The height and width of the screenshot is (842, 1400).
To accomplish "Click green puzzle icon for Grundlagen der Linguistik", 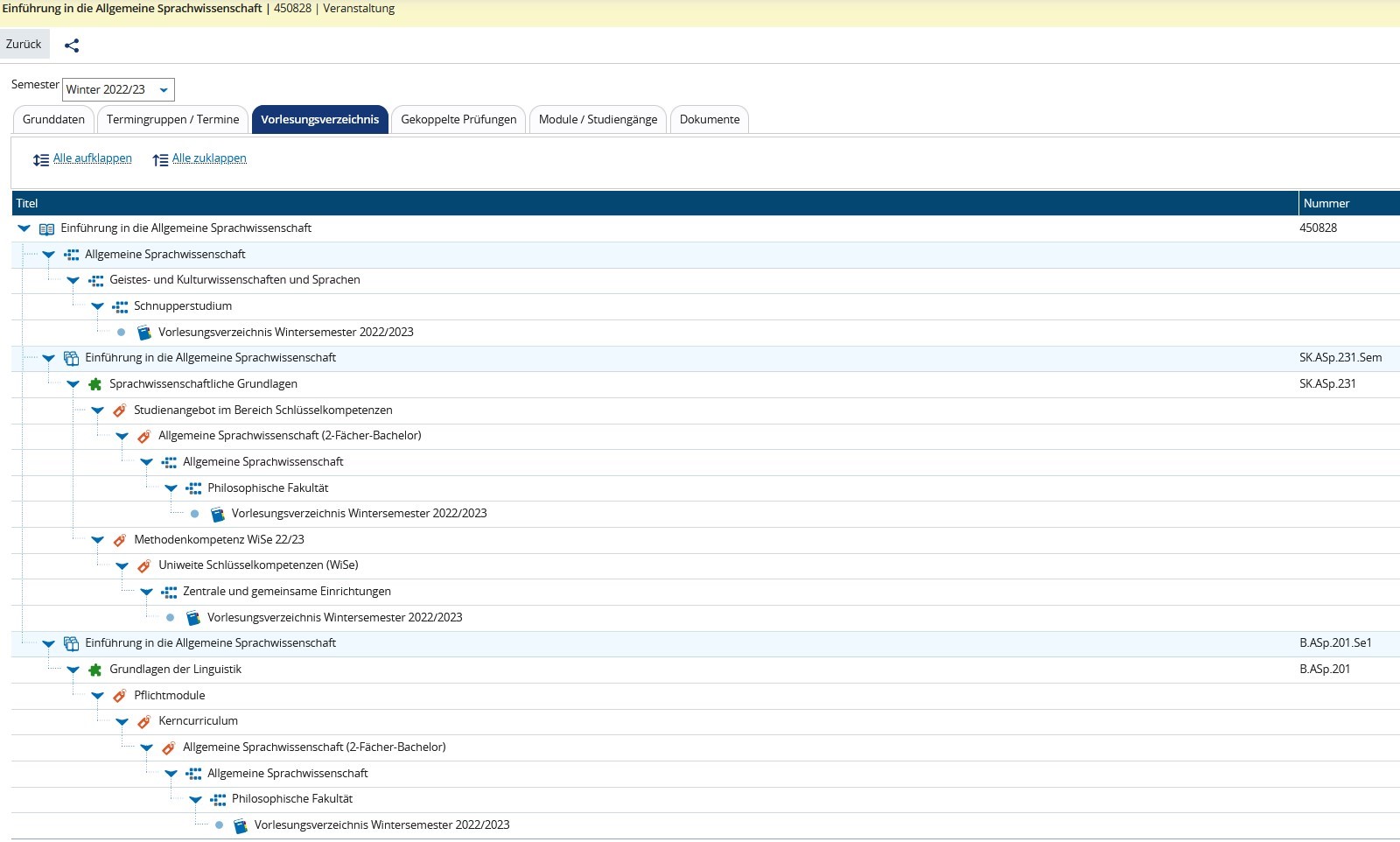I will tap(95, 670).
